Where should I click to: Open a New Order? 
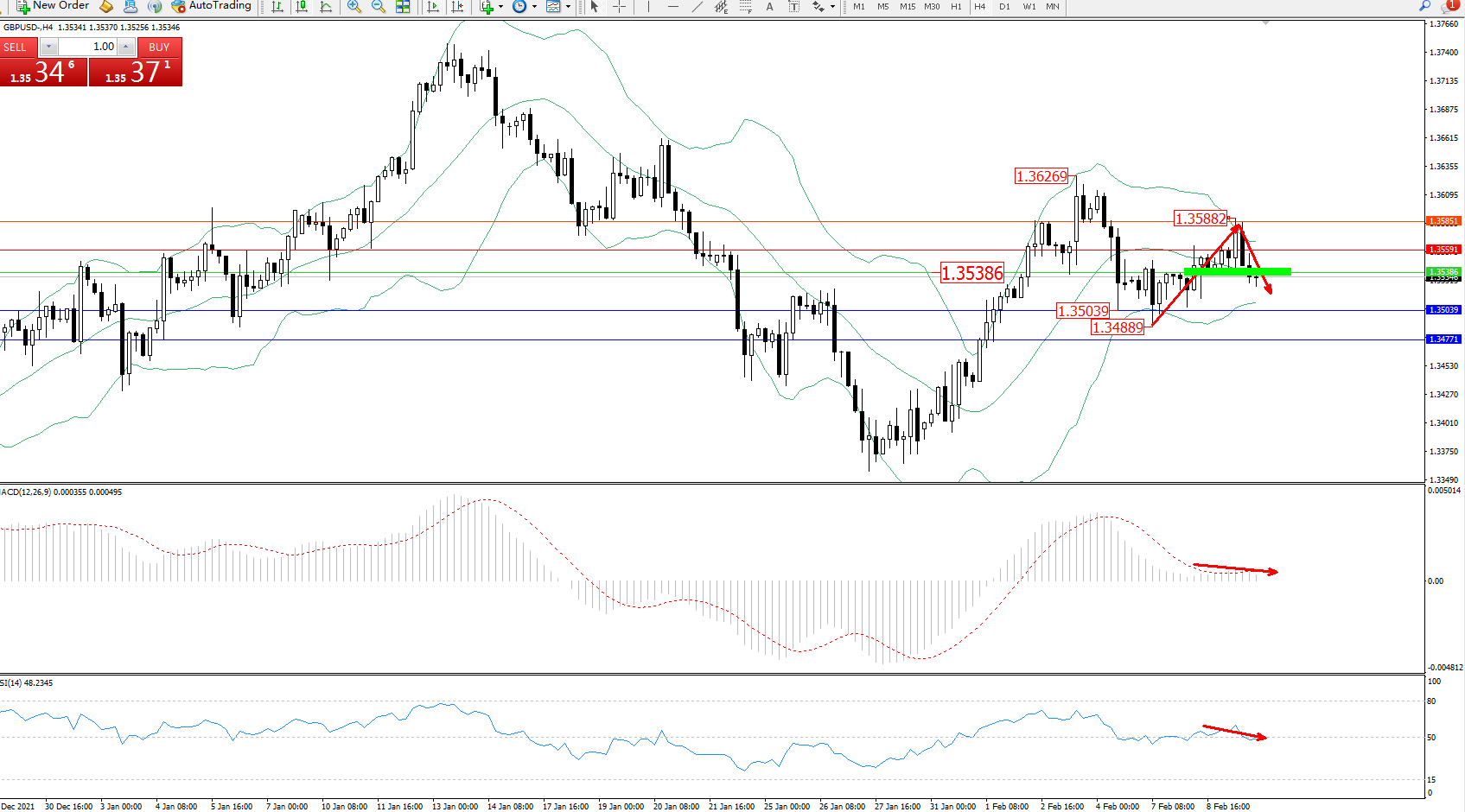pyautogui.click(x=54, y=6)
